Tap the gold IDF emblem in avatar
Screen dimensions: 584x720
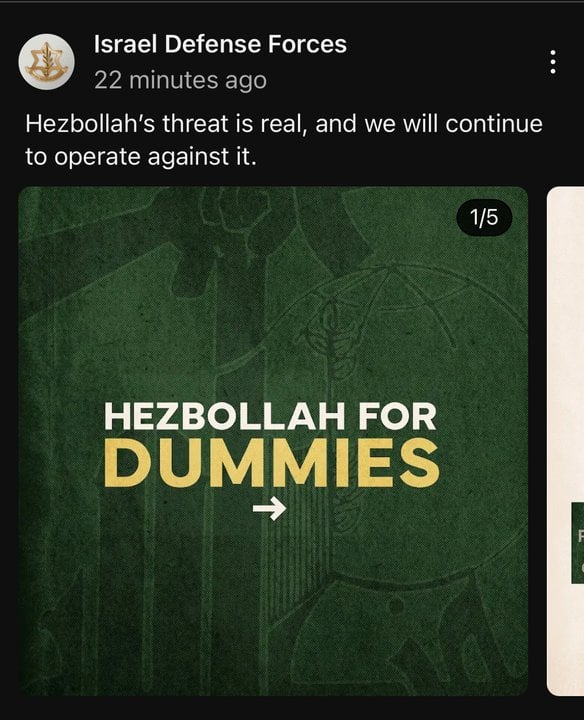[46, 62]
